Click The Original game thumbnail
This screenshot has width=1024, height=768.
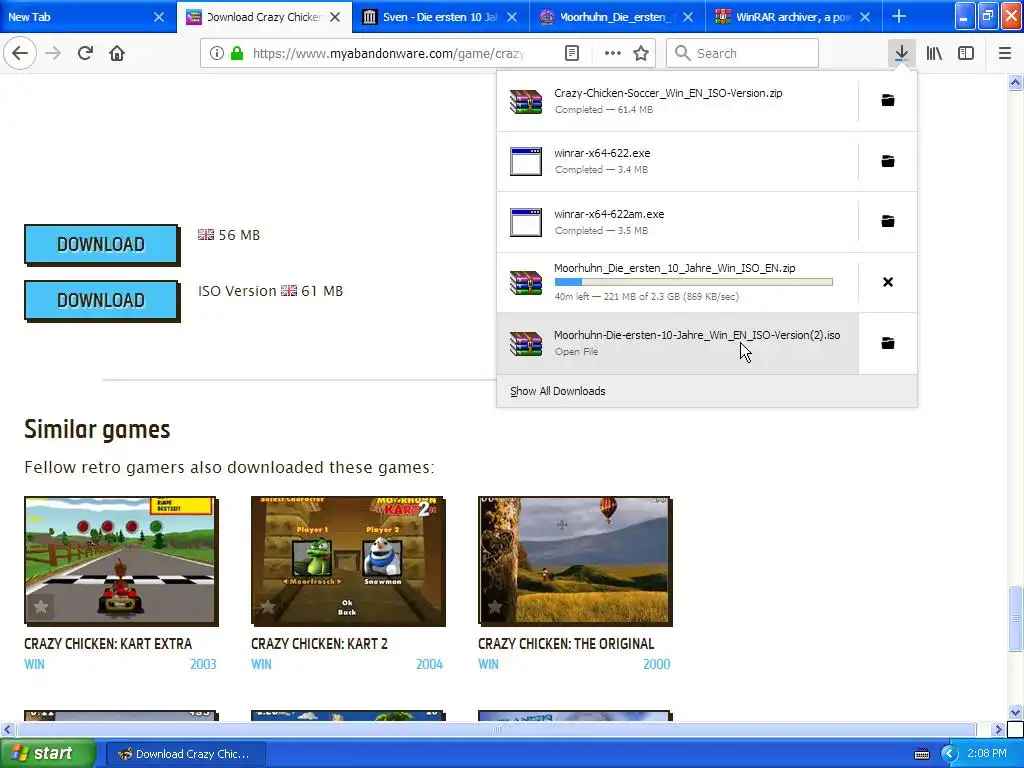point(575,561)
